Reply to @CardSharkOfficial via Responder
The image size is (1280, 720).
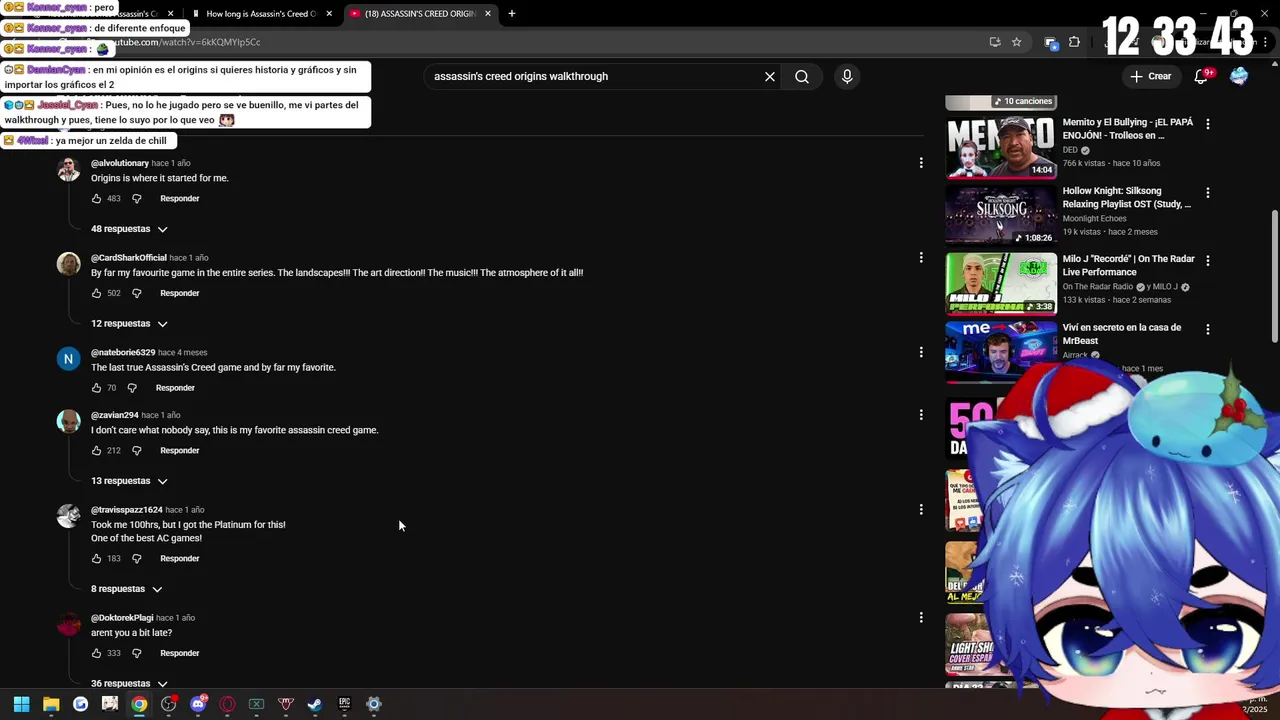(x=180, y=294)
